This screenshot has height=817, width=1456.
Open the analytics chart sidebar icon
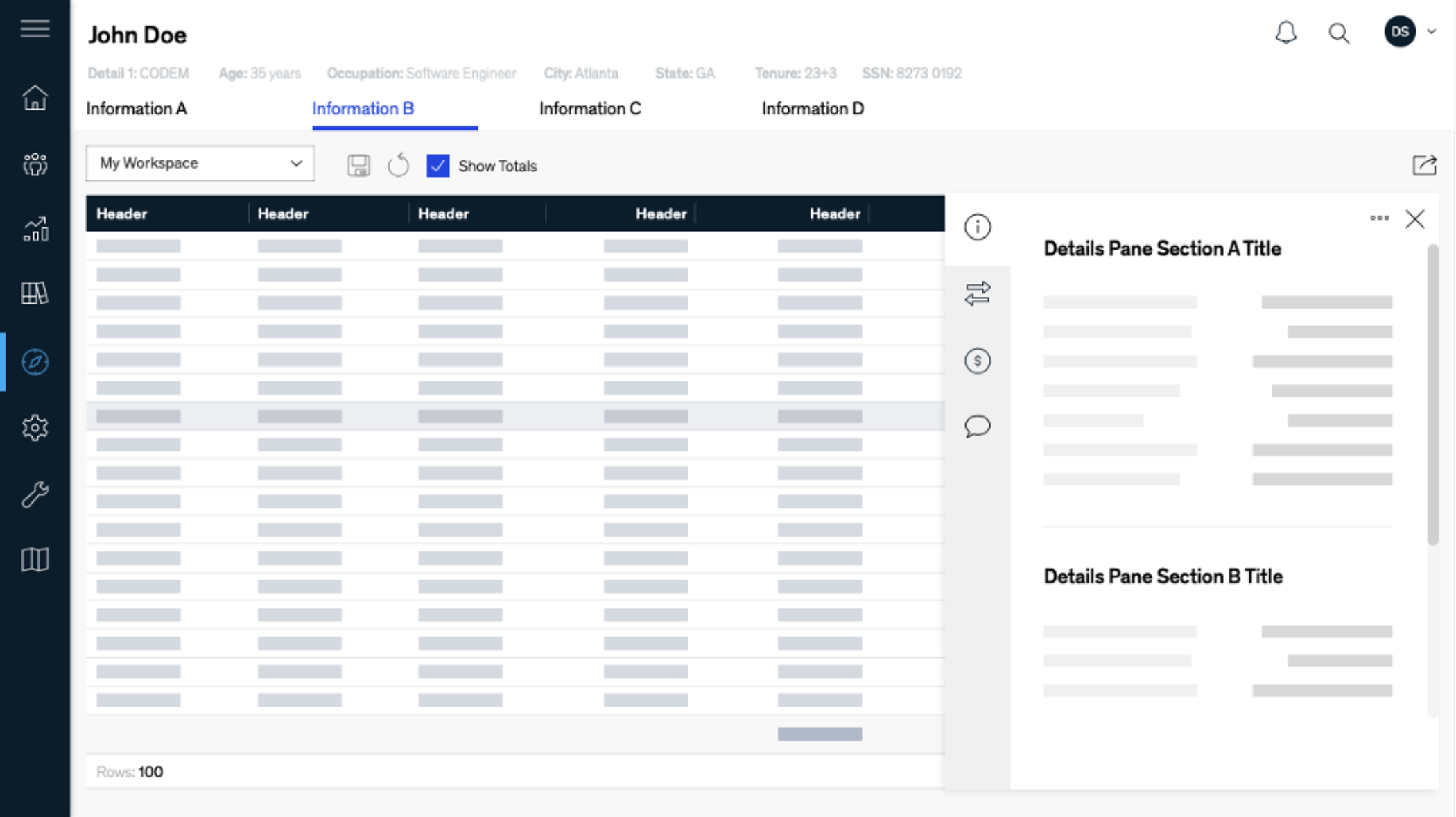[x=35, y=230]
